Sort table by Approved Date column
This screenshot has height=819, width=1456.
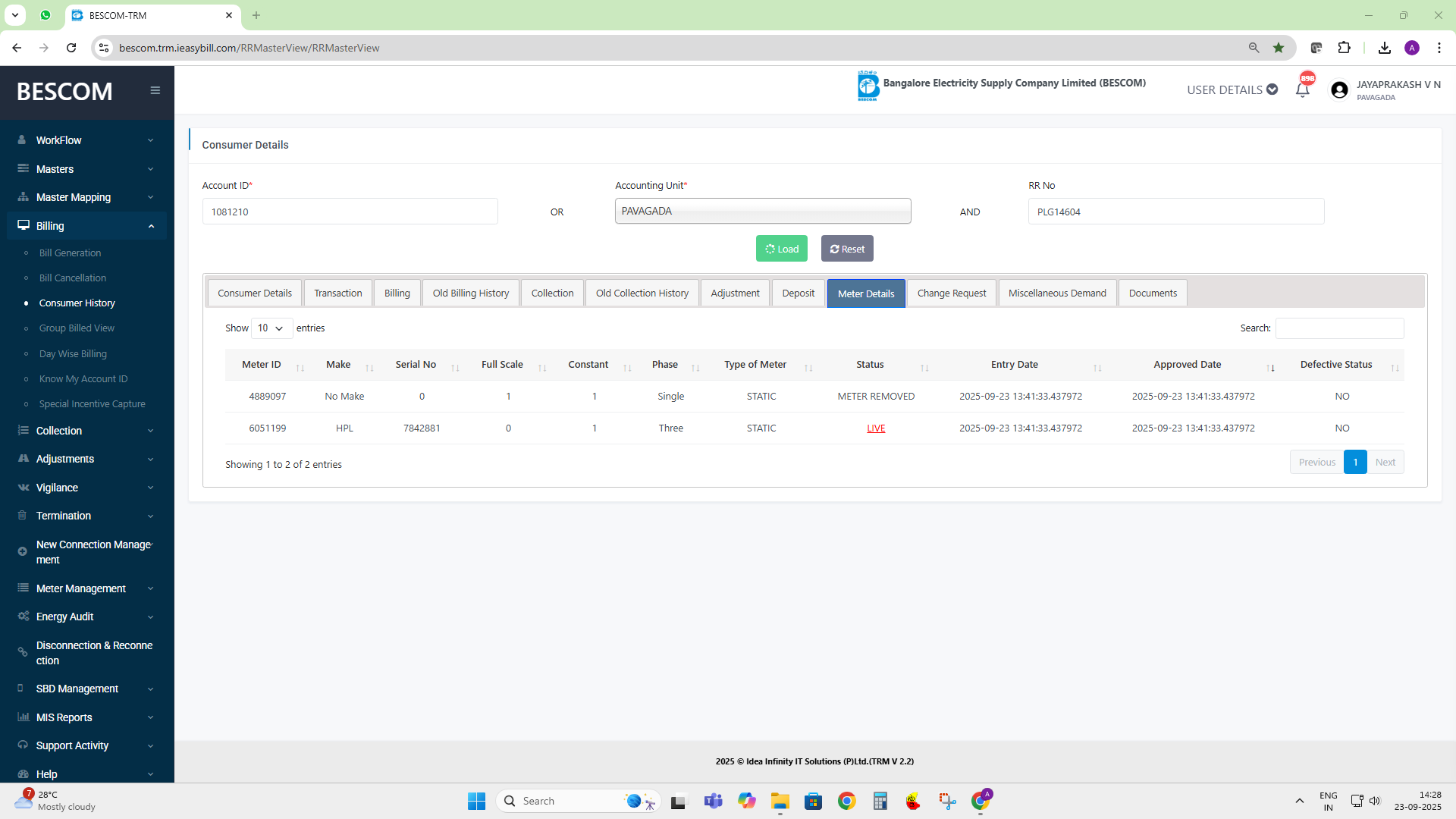pyautogui.click(x=1187, y=365)
